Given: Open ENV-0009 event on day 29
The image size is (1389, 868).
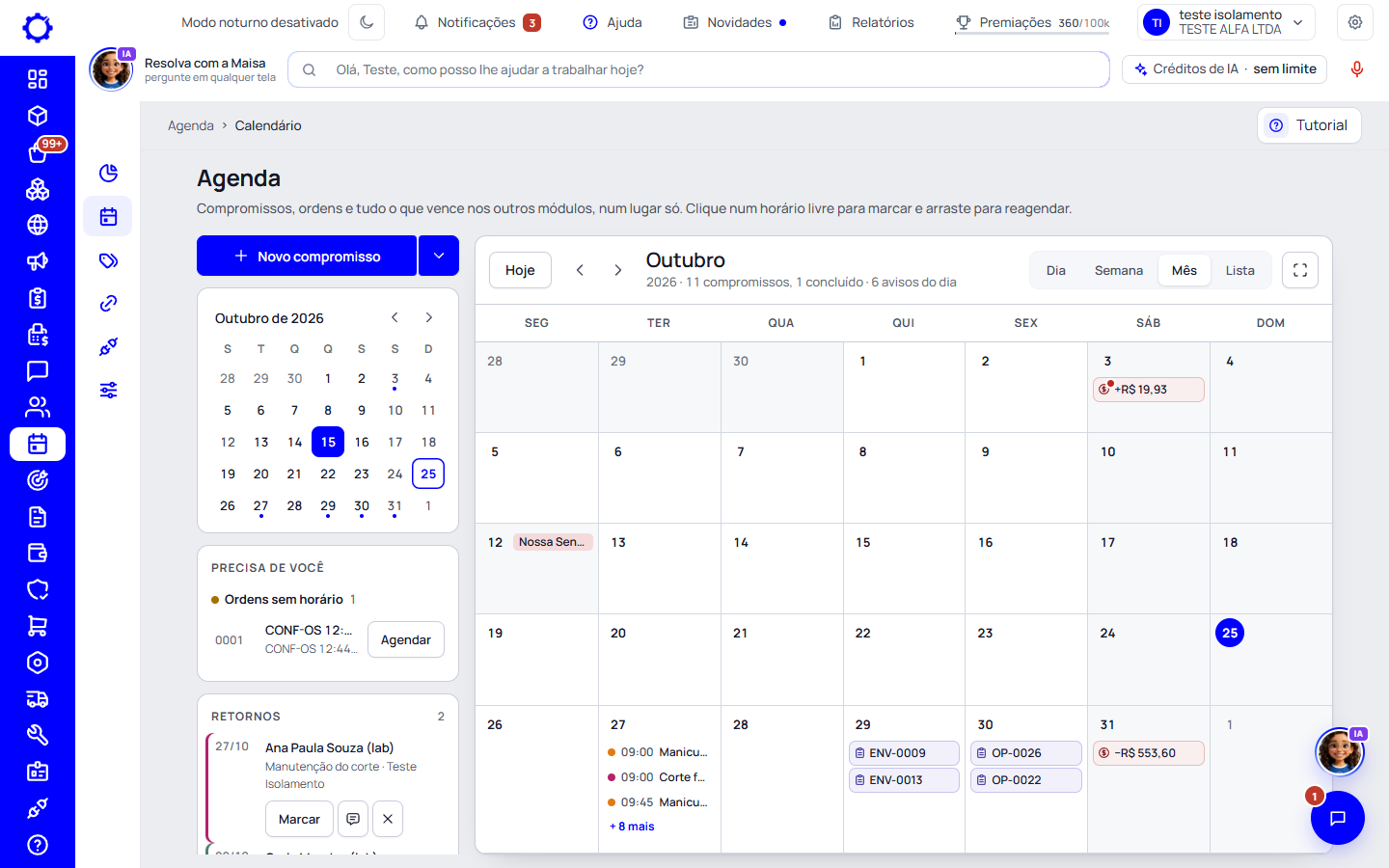Looking at the screenshot, I should pyautogui.click(x=904, y=753).
